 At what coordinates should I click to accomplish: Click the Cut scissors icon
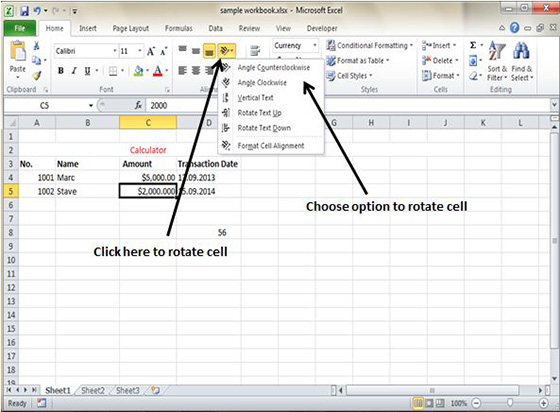click(x=36, y=46)
